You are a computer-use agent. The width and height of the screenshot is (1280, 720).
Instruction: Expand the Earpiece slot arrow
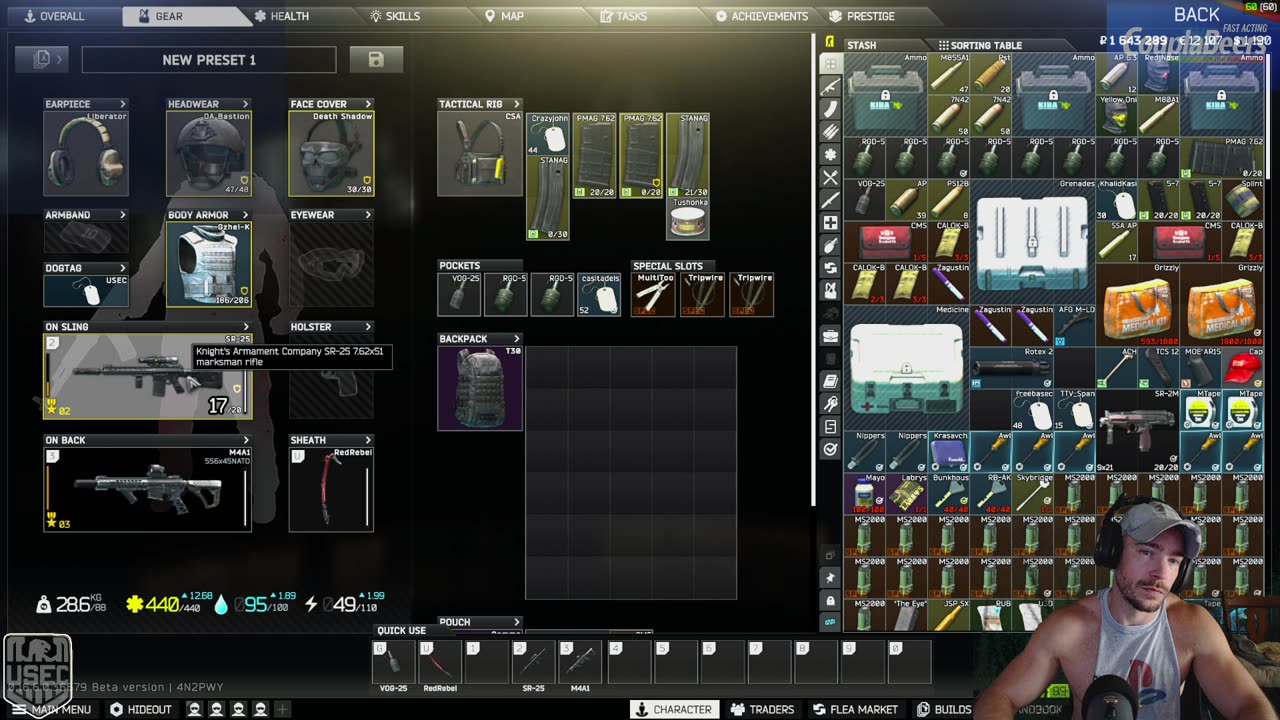point(123,104)
